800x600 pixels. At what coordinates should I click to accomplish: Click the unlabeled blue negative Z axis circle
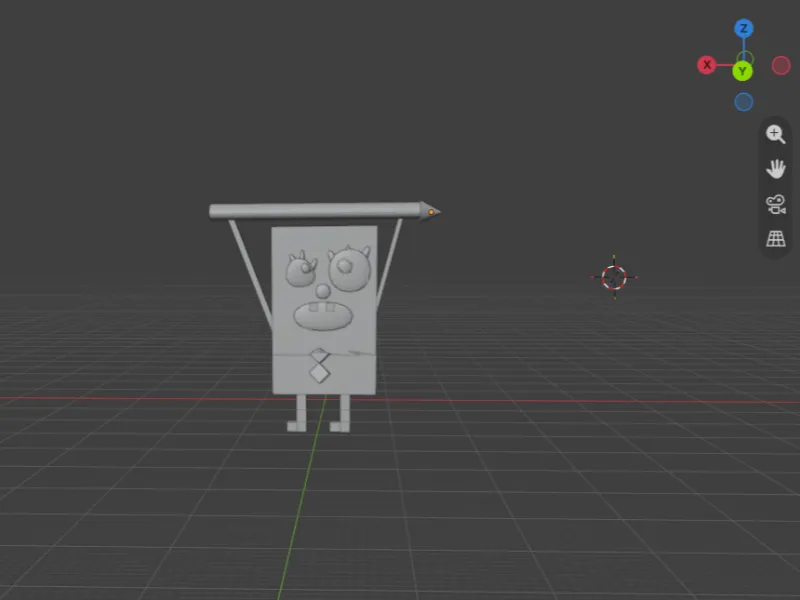pyautogui.click(x=743, y=102)
